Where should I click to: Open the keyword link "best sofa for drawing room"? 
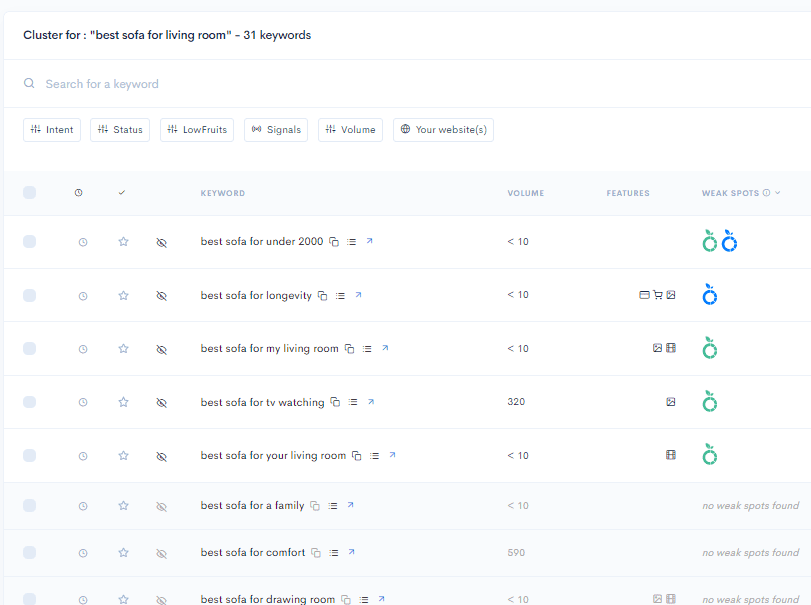coord(266,599)
